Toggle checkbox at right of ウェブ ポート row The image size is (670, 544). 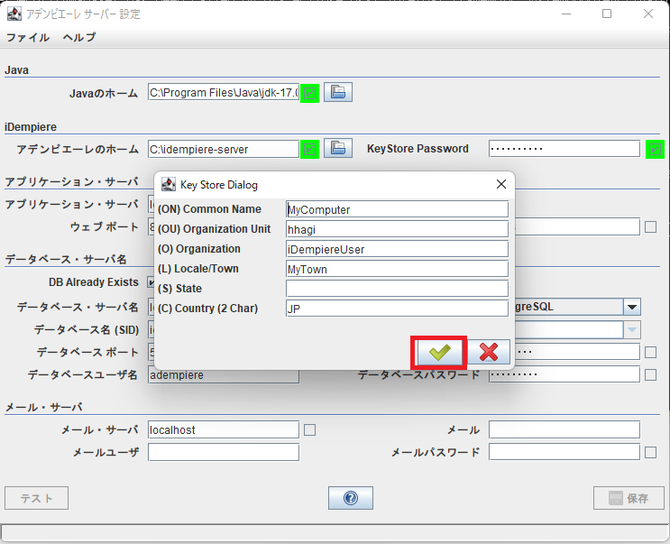[x=651, y=227]
